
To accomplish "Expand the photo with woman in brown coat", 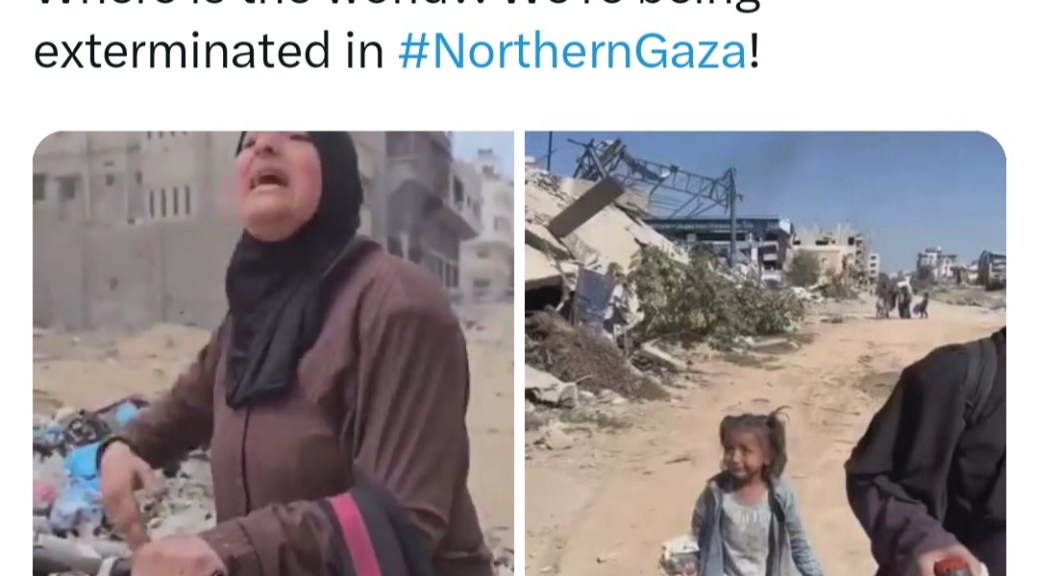I will pyautogui.click(x=273, y=353).
